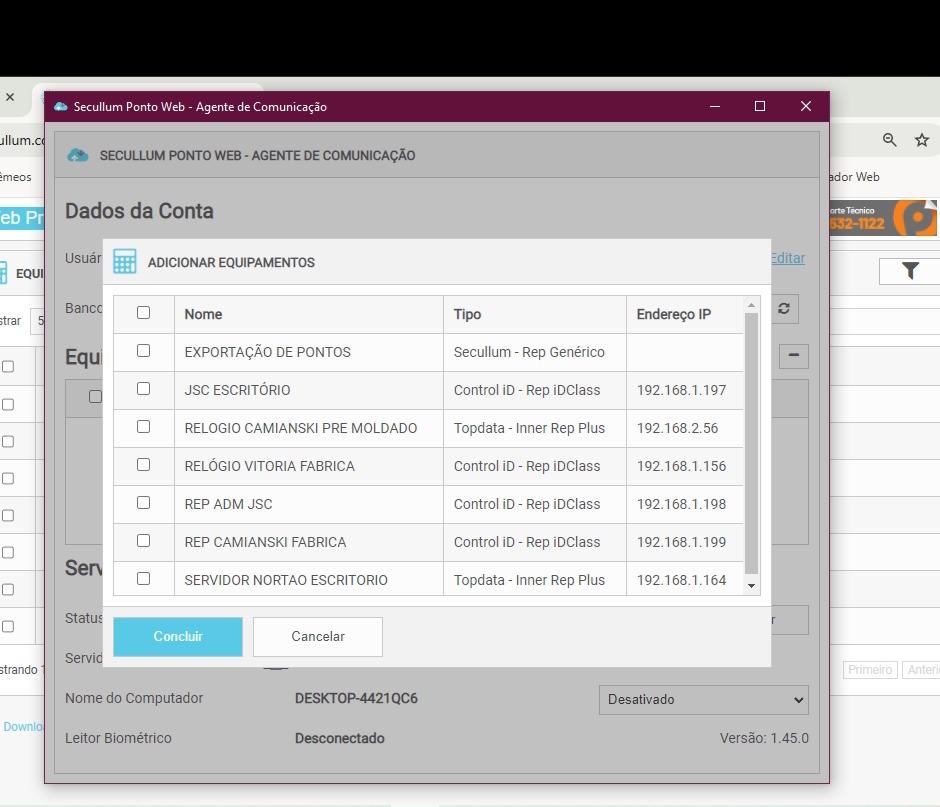Click the refresh icon next to Banco

click(783, 309)
